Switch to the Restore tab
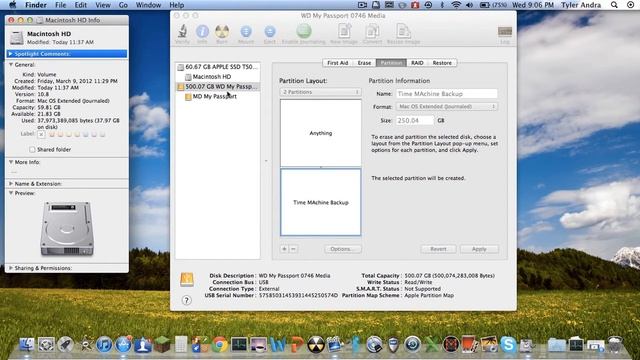 click(442, 63)
